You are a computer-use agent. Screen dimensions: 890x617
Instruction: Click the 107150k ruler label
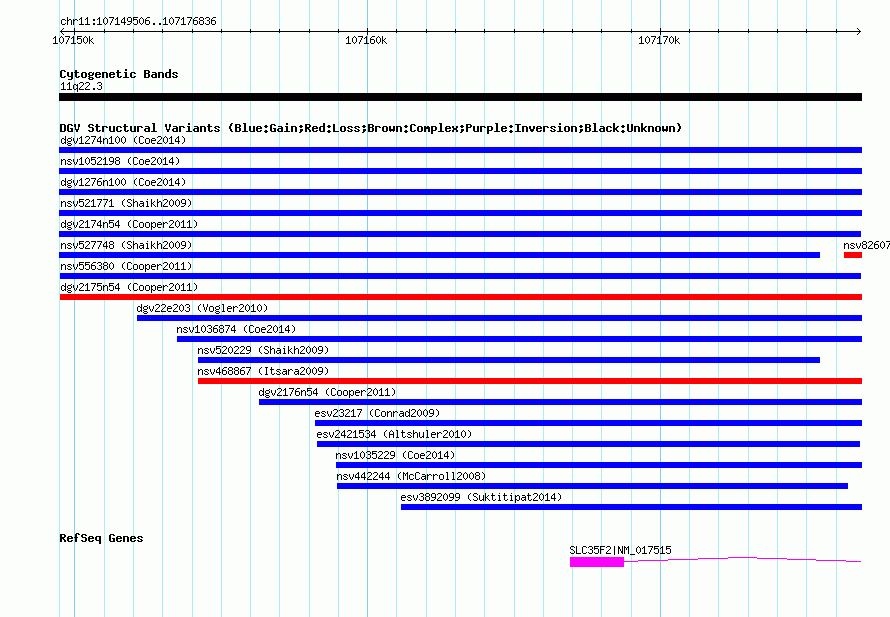click(x=73, y=40)
